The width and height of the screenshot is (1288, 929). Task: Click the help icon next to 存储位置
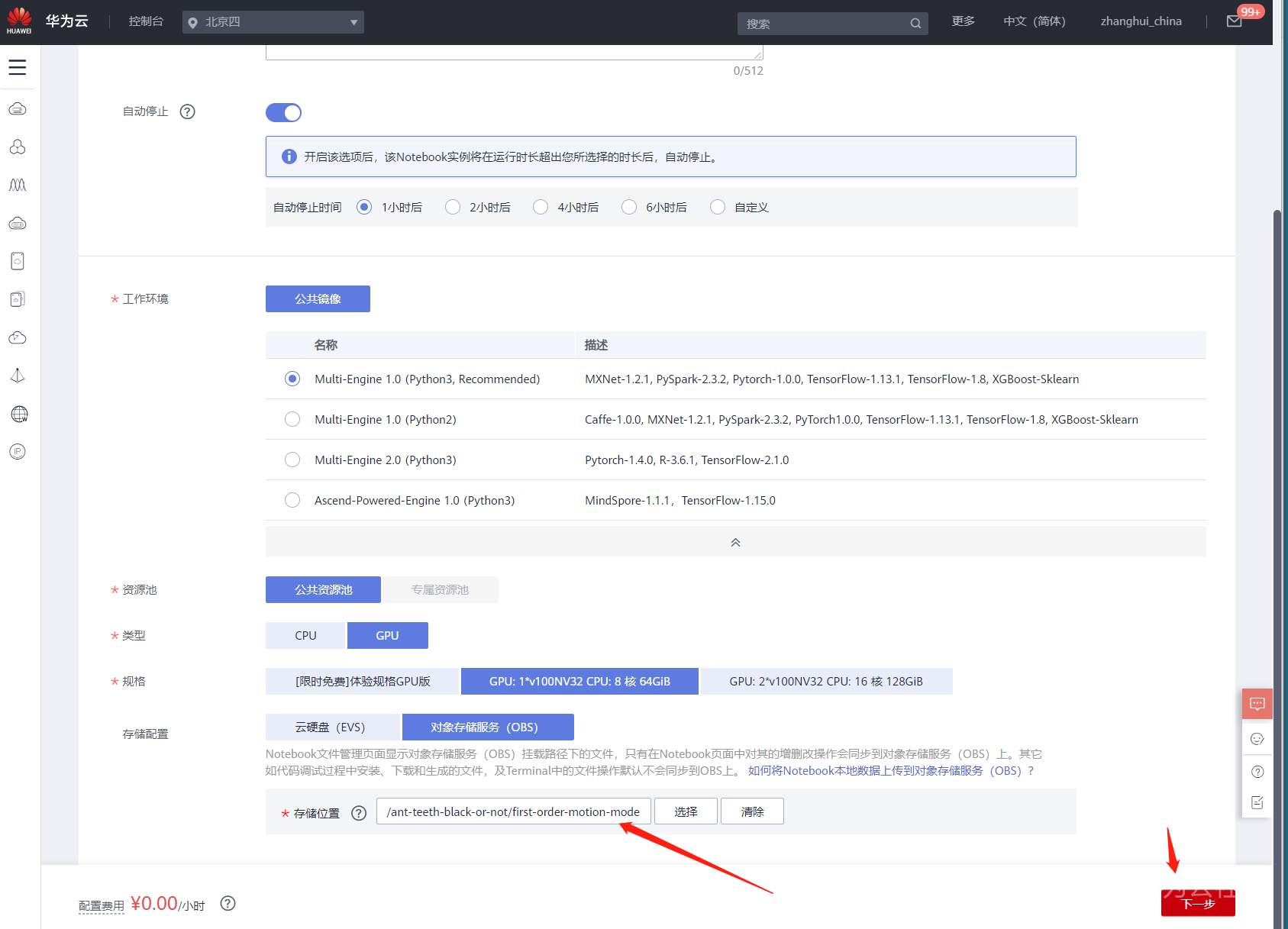pos(359,813)
